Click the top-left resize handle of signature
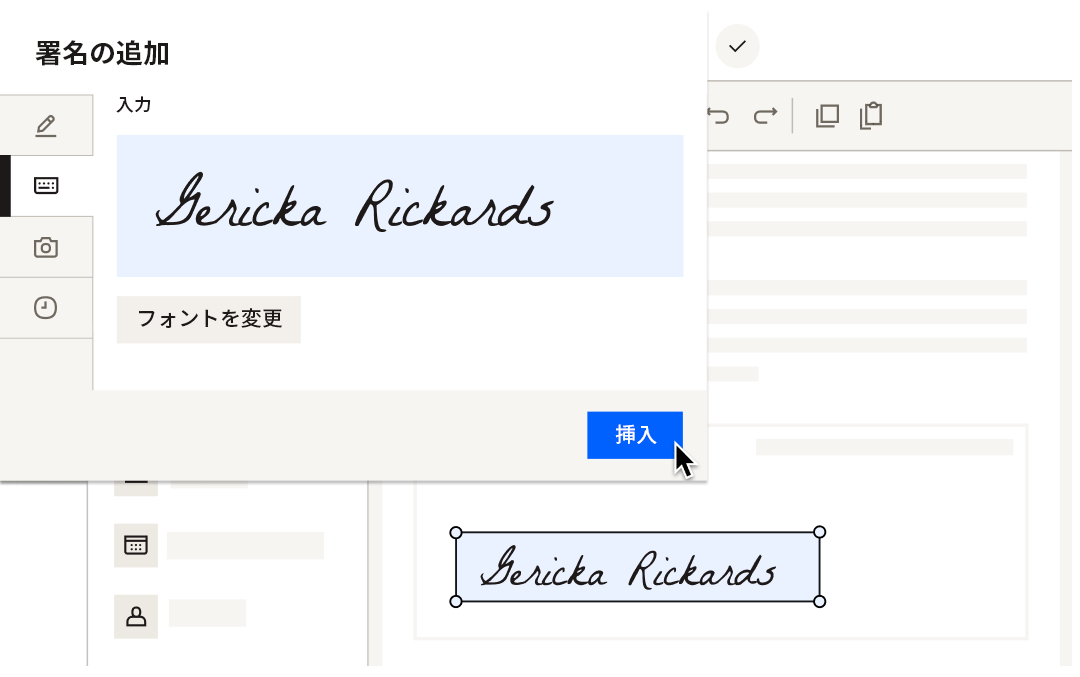 point(456,532)
